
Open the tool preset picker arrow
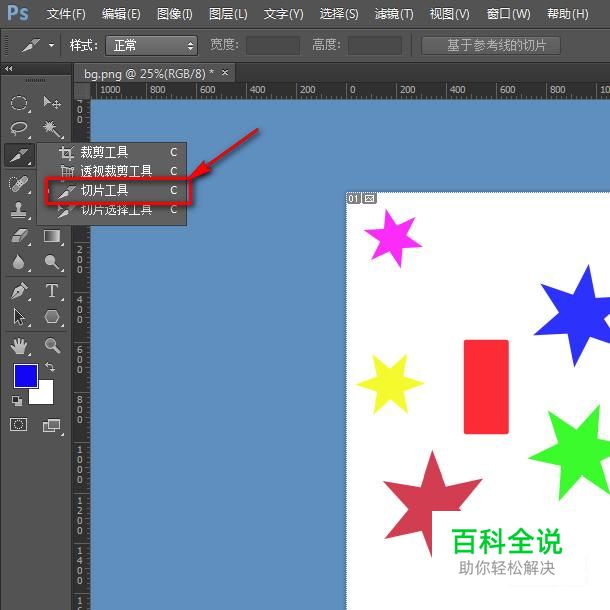tap(51, 45)
